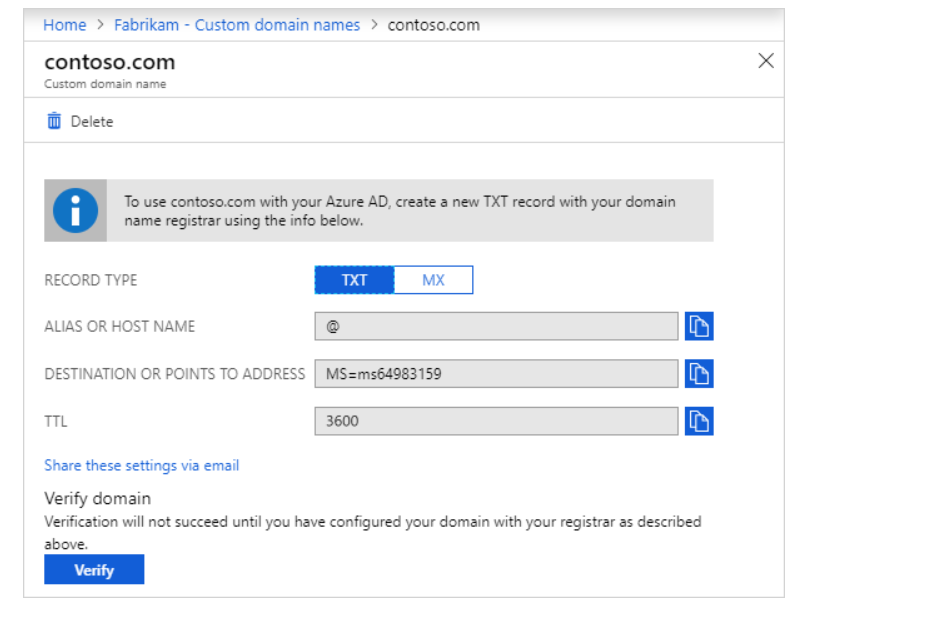925x634 pixels.
Task: Click the Verify domain heading
Action: [97, 498]
